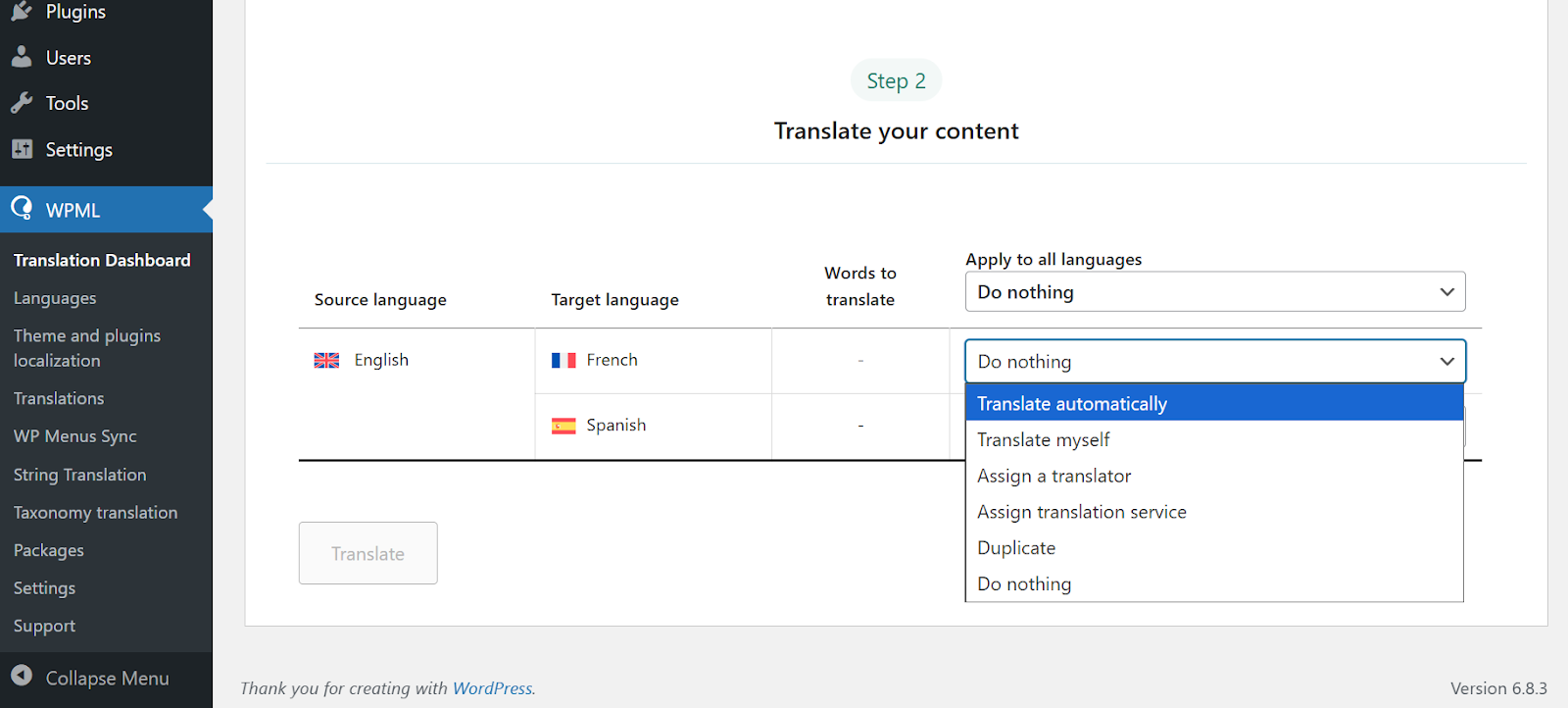This screenshot has height=708, width=1568.
Task: Open WP Menus Sync
Action: [x=75, y=436]
